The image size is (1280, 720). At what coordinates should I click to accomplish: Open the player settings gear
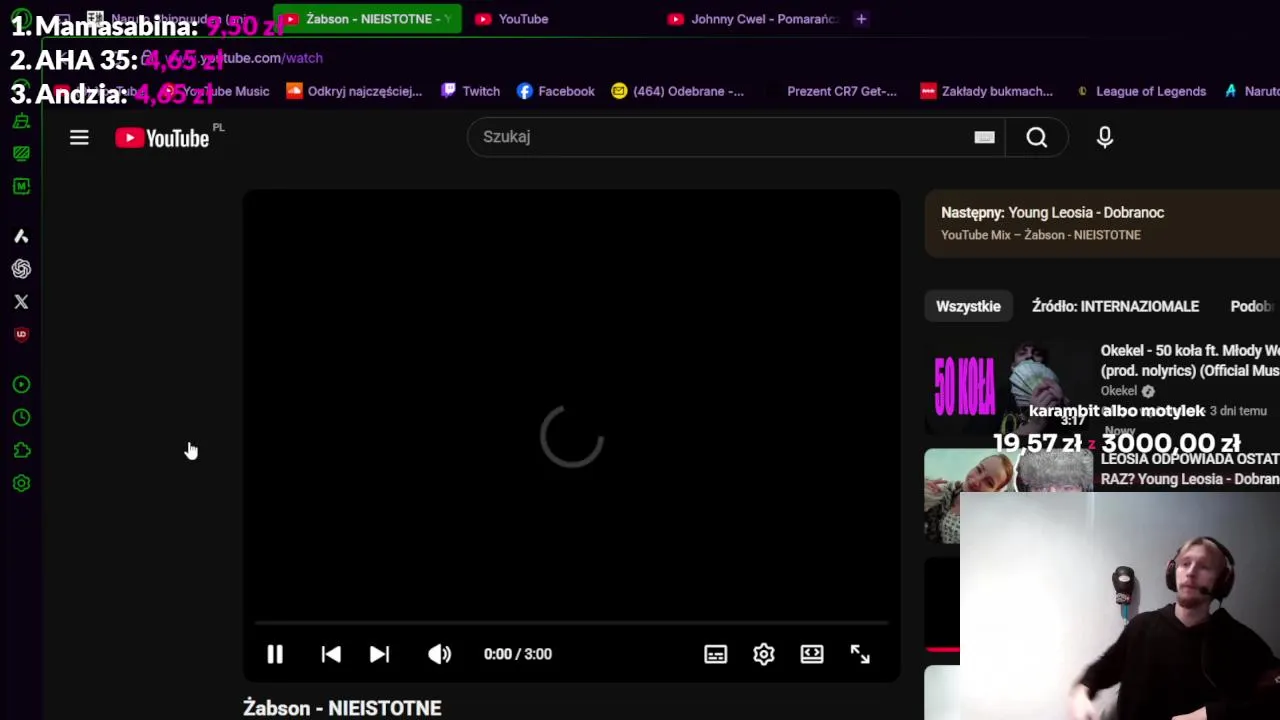click(x=763, y=654)
